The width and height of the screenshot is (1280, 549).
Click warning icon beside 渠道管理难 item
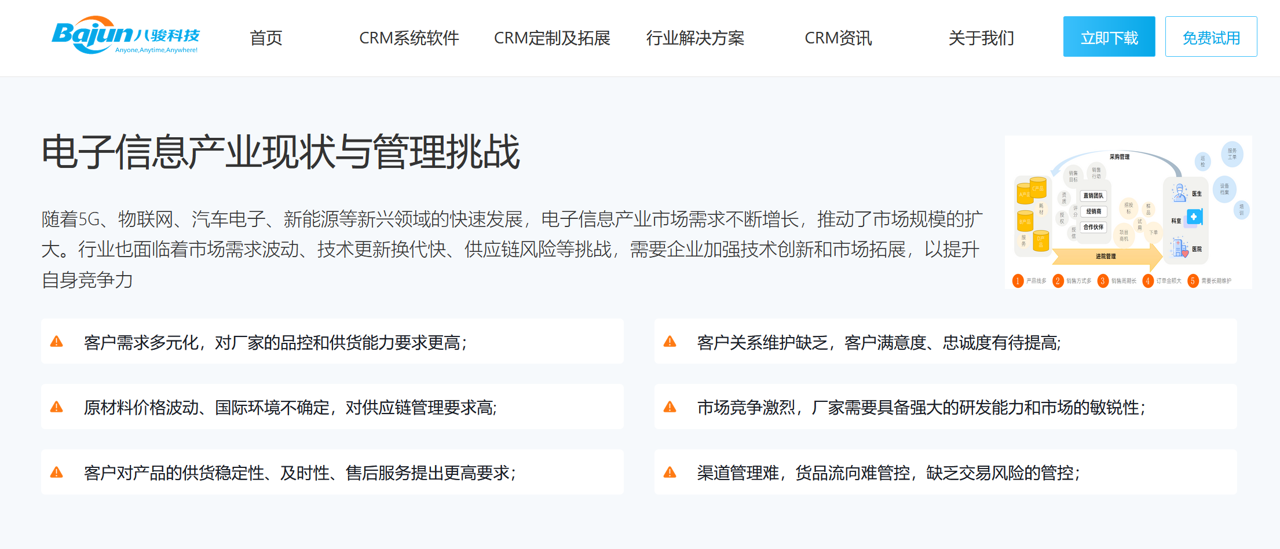(670, 472)
